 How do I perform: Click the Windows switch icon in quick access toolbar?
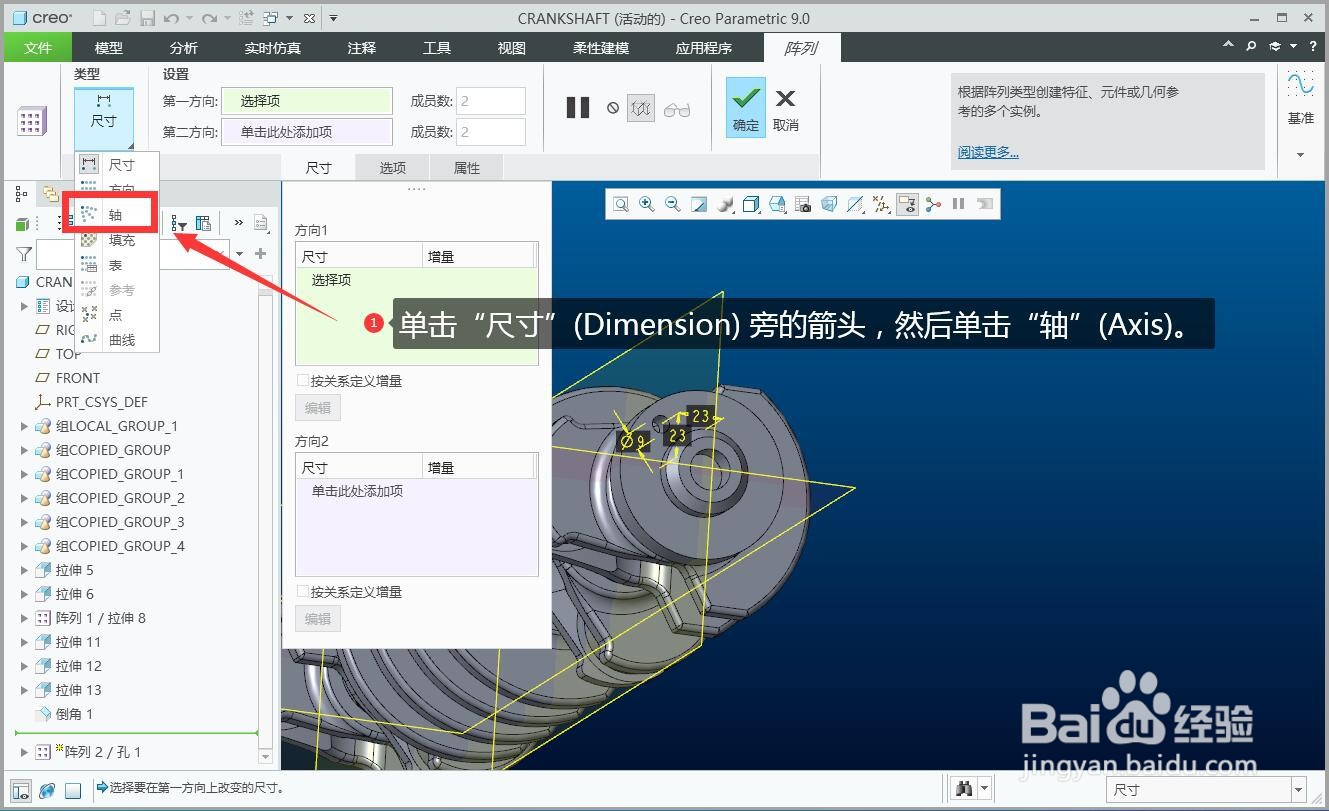271,18
